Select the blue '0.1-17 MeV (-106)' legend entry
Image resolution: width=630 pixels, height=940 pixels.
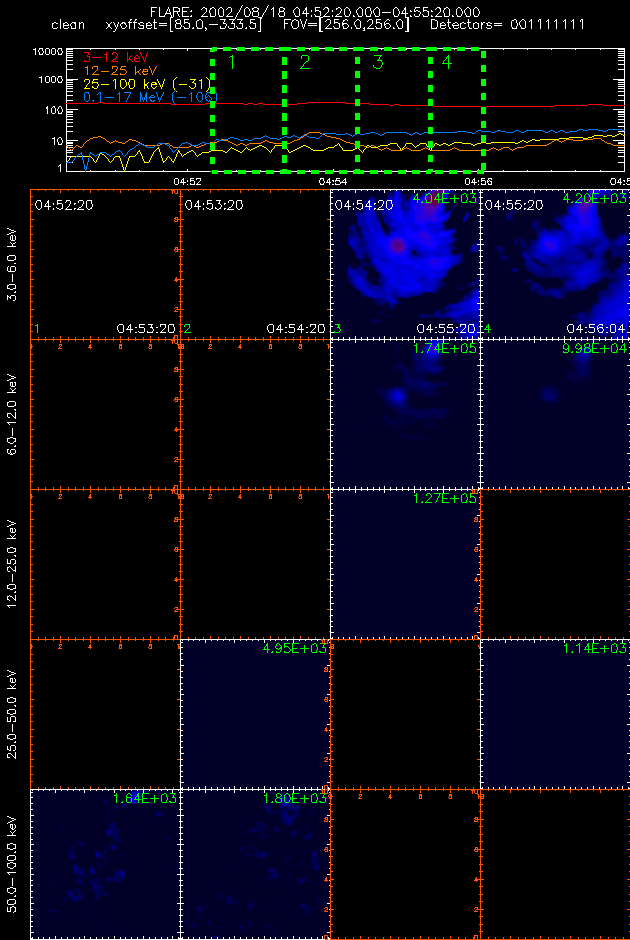(150, 97)
